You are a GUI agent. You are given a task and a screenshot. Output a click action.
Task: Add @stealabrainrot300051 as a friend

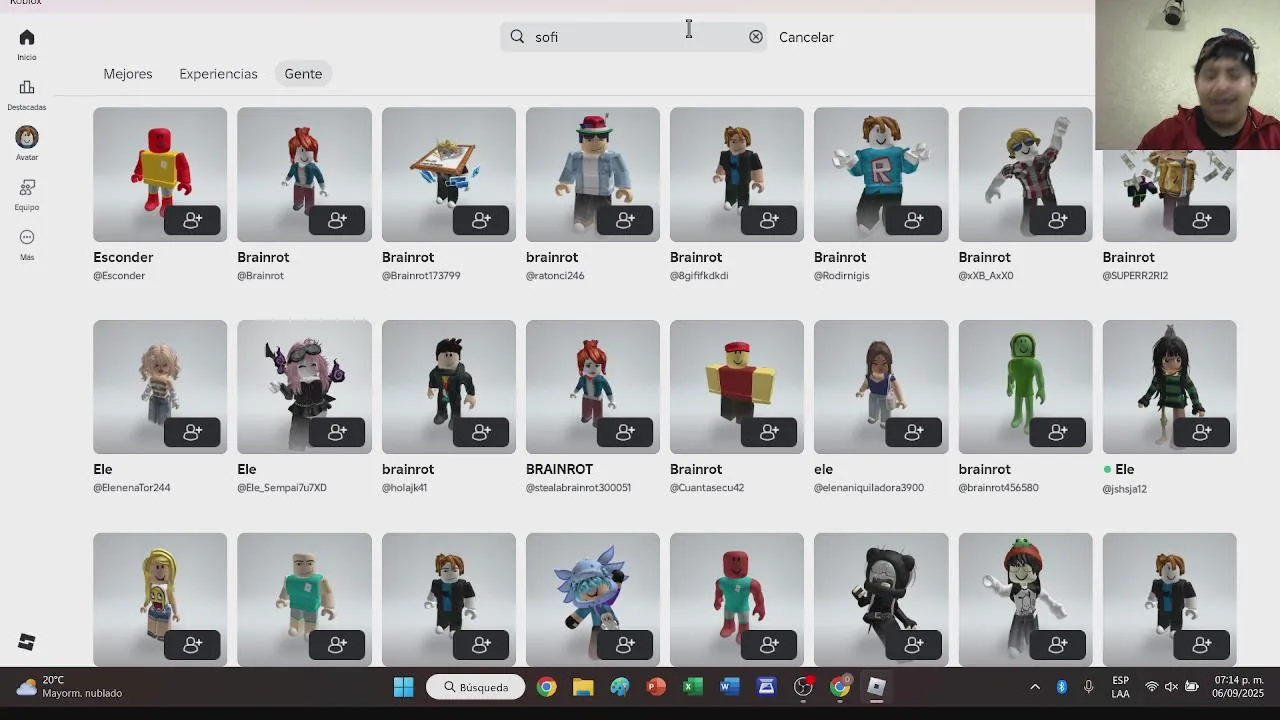pos(625,432)
